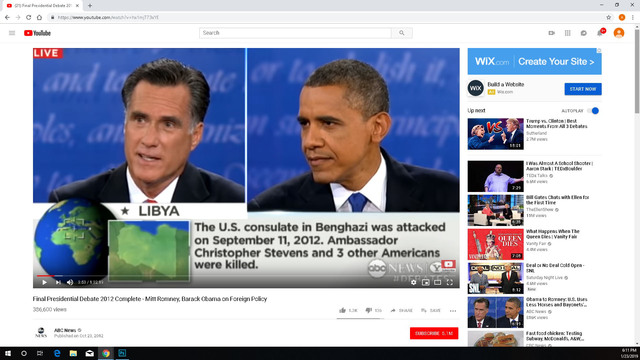Click the Chrome address bar
The height and width of the screenshot is (360, 640).
327,18
